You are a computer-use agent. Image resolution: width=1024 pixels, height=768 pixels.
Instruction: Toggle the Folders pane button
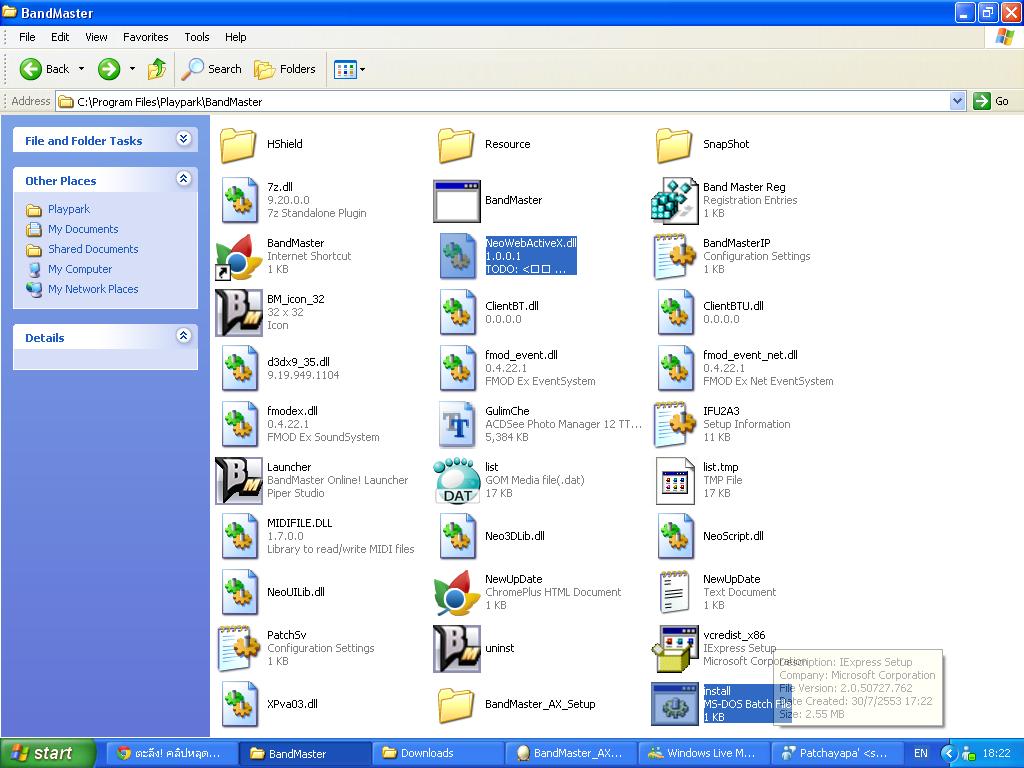point(285,69)
